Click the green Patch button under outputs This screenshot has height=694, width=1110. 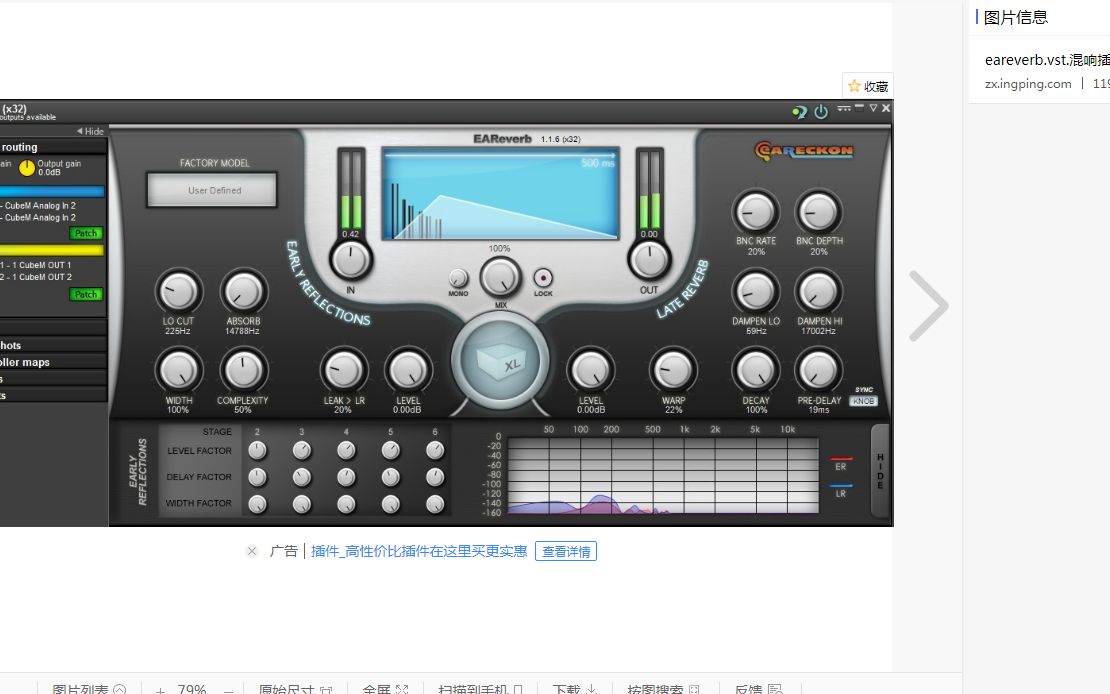[86, 294]
